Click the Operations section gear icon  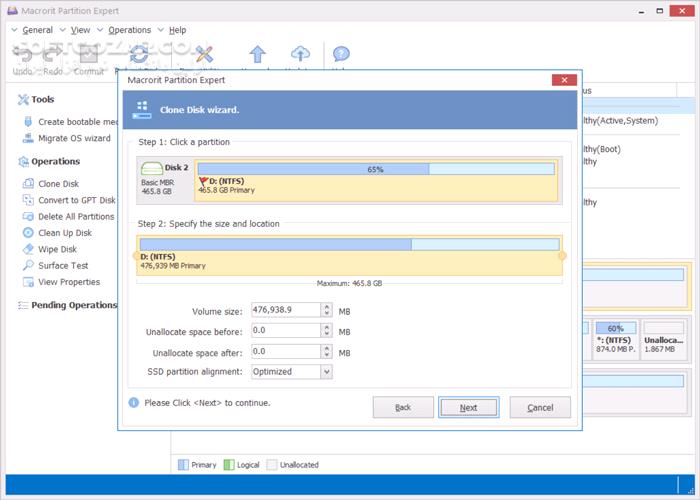[x=23, y=162]
